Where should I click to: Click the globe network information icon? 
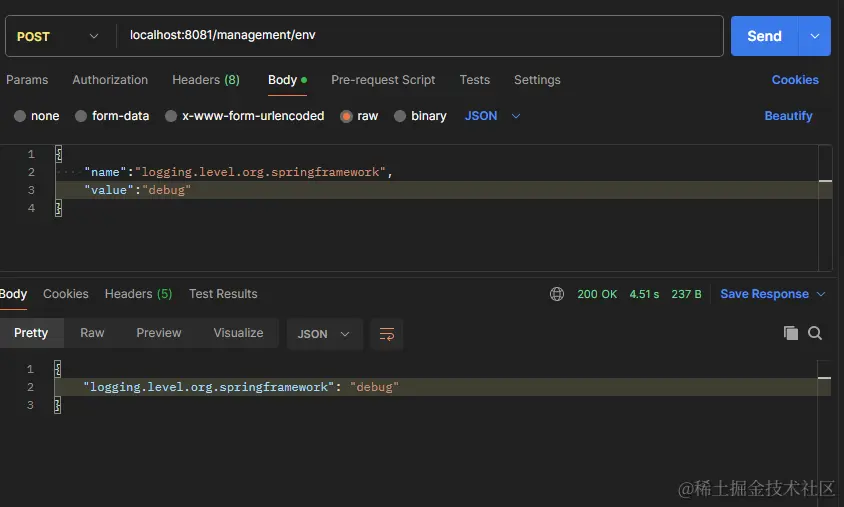coord(557,294)
